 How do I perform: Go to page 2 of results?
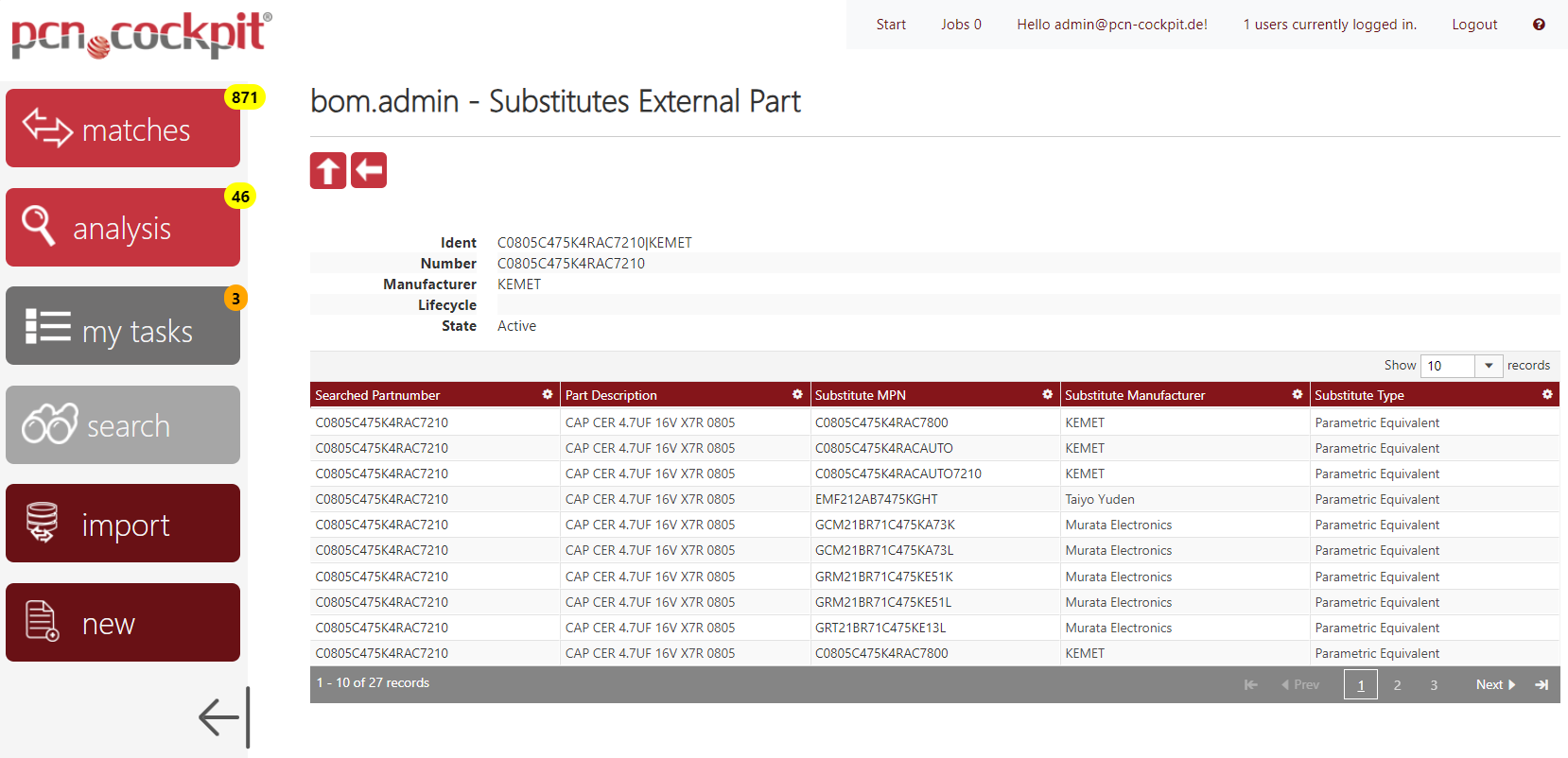click(x=1397, y=685)
